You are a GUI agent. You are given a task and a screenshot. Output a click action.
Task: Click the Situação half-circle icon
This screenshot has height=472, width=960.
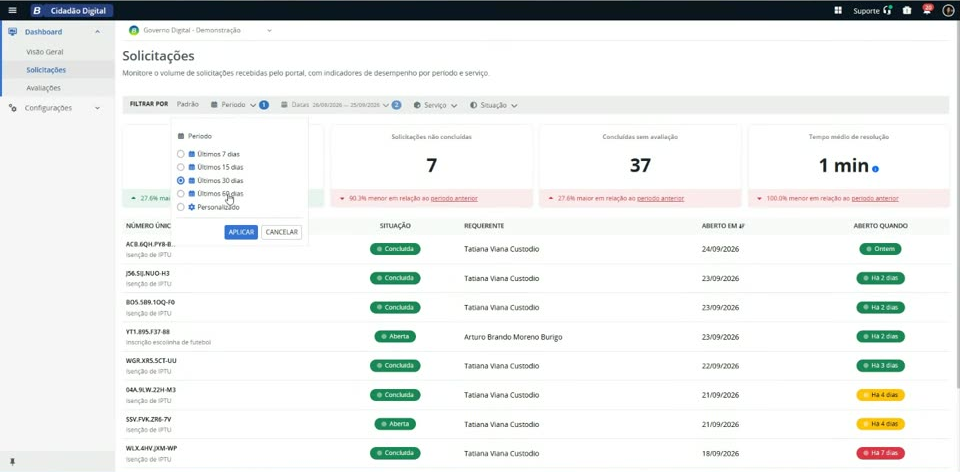[473, 105]
